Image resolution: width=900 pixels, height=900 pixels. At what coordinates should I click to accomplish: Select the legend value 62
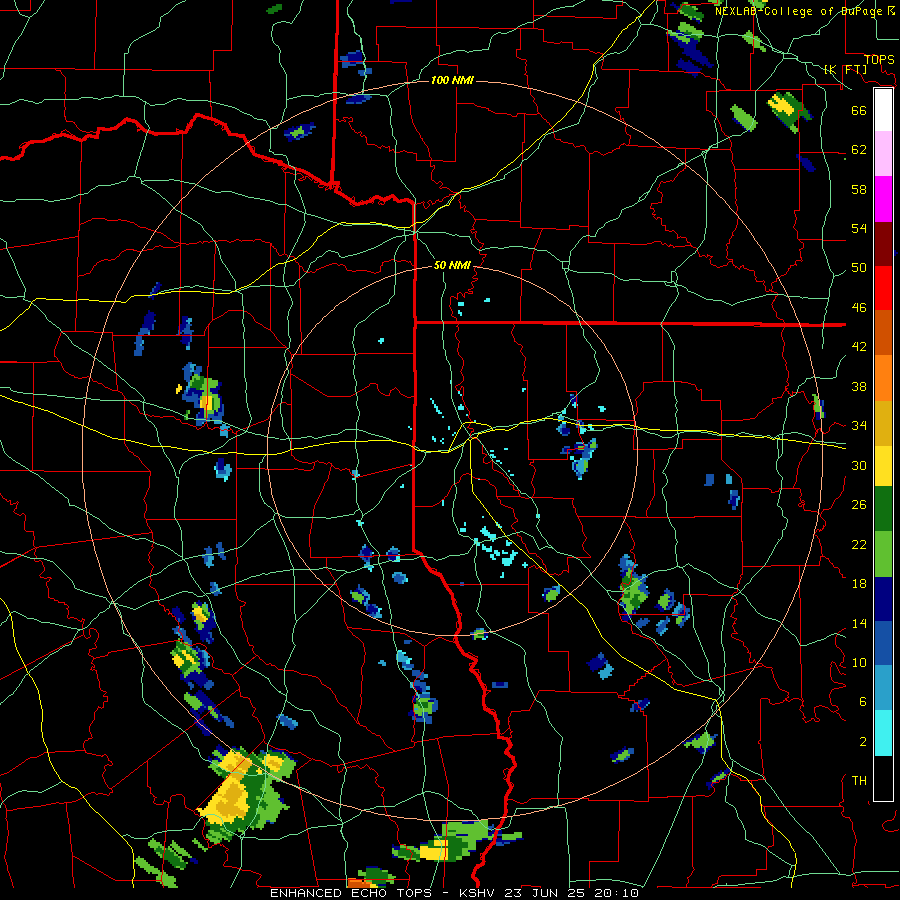859,150
